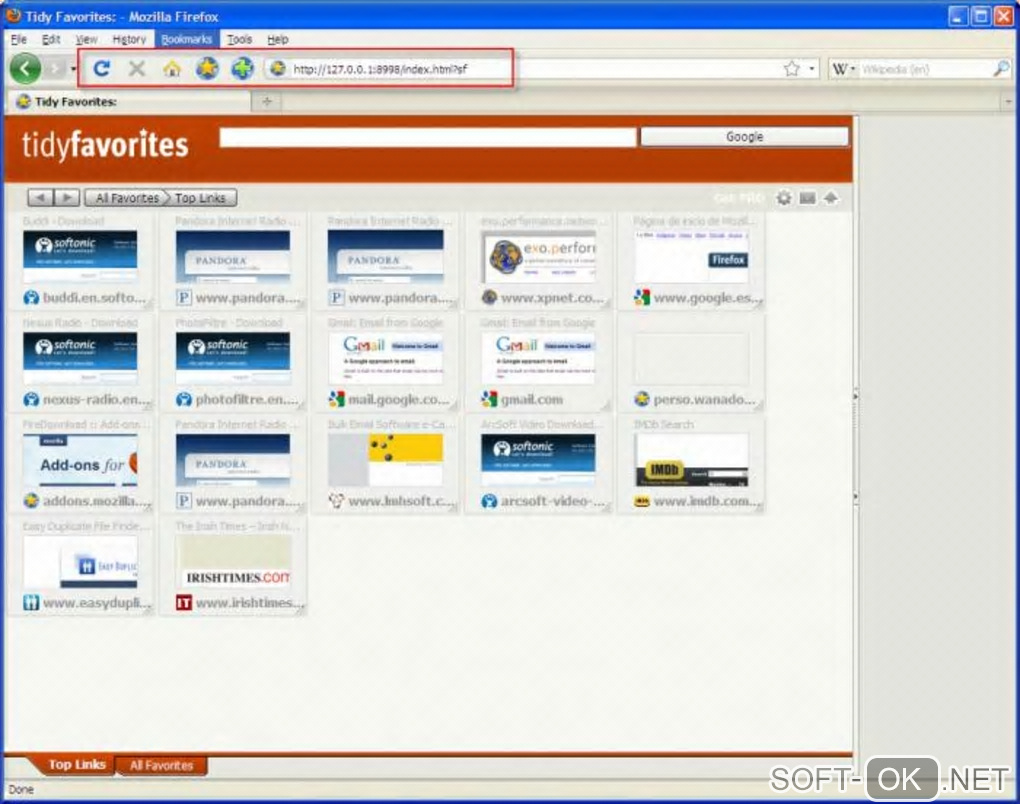Open the nexus-radio Softonic thumbnail
This screenshot has width=1020, height=804.
[x=80, y=359]
